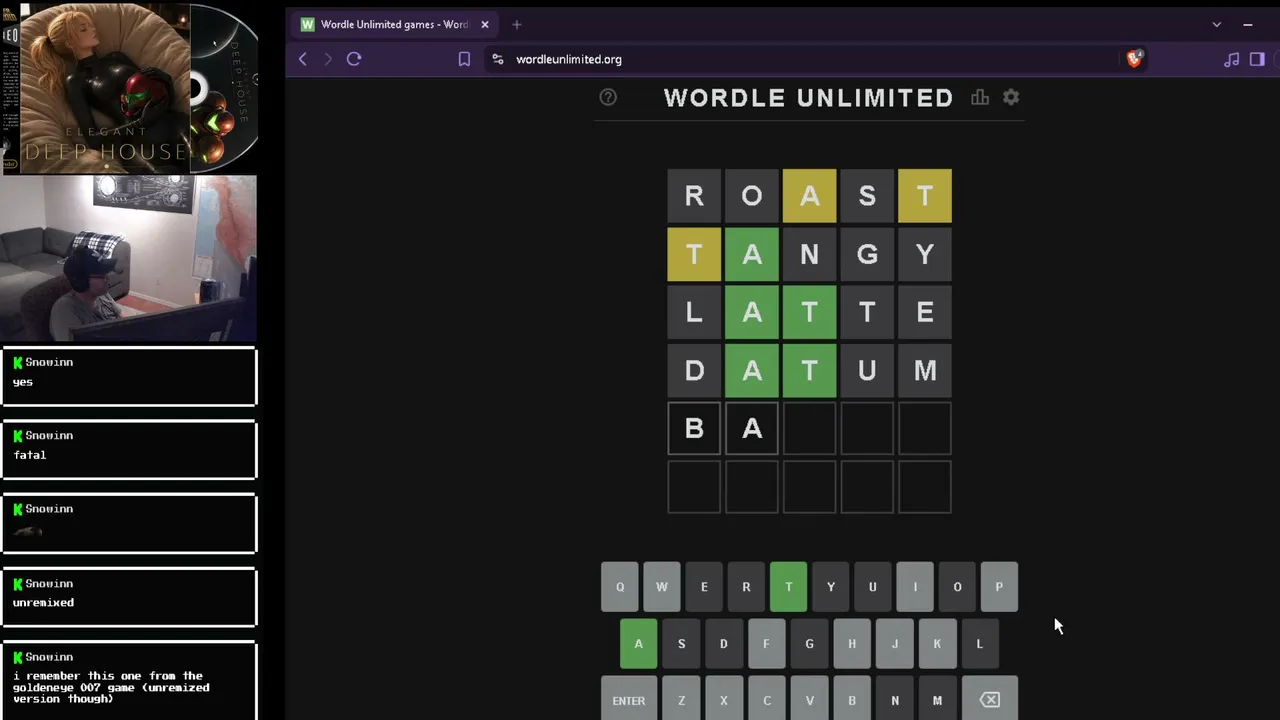Click the yellow A tile in ROAST row

[810, 196]
